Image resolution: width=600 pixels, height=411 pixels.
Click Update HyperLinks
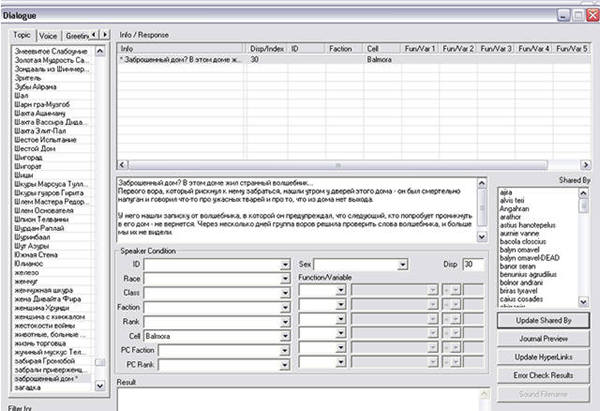[x=543, y=357]
